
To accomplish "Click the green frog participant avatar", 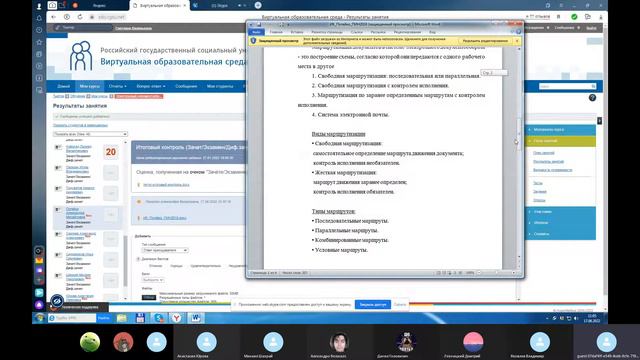I will click(x=90, y=342).
